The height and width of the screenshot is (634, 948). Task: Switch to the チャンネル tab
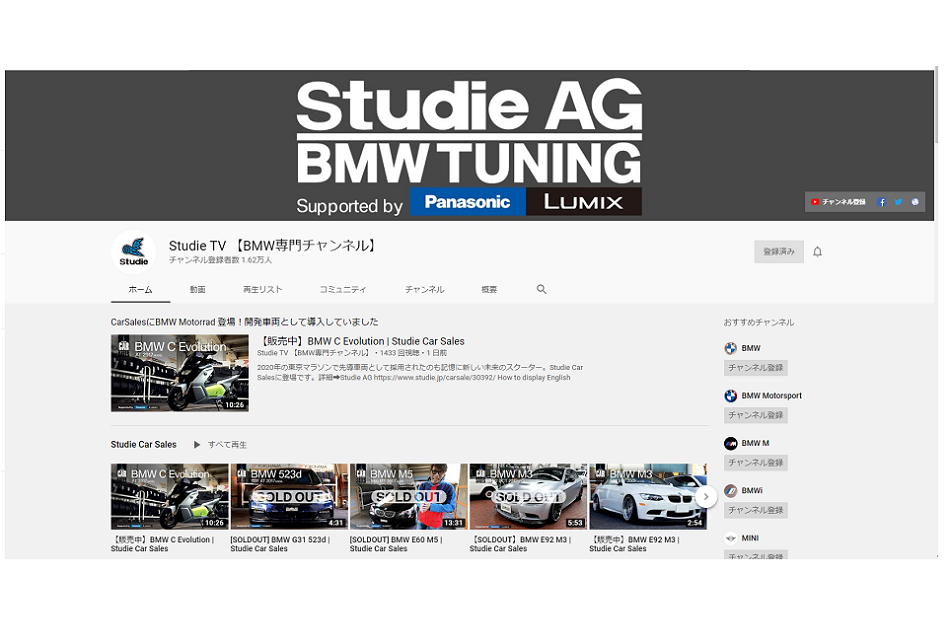pyautogui.click(x=424, y=290)
